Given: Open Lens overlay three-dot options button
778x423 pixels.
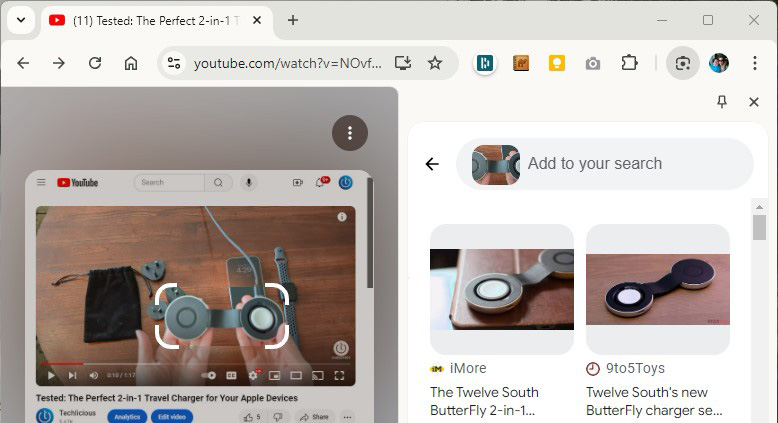Looking at the screenshot, I should click(x=350, y=133).
